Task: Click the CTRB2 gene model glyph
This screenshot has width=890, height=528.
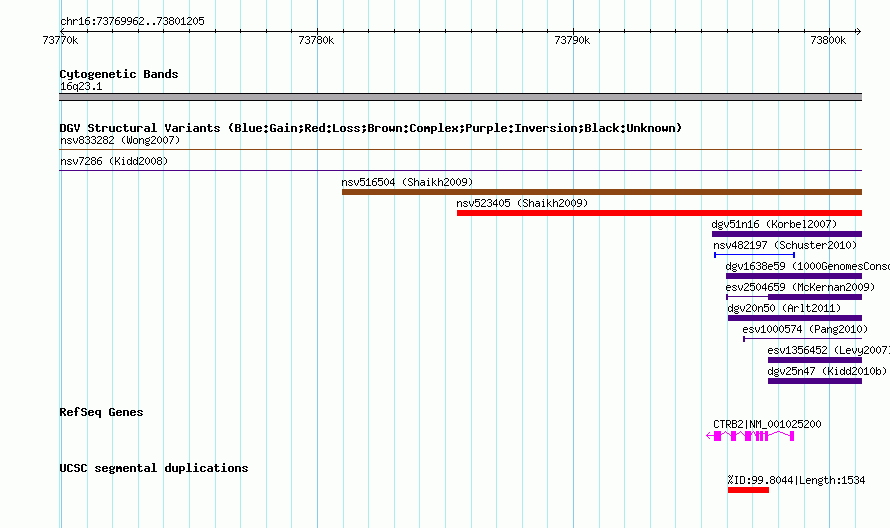Action: pos(750,436)
